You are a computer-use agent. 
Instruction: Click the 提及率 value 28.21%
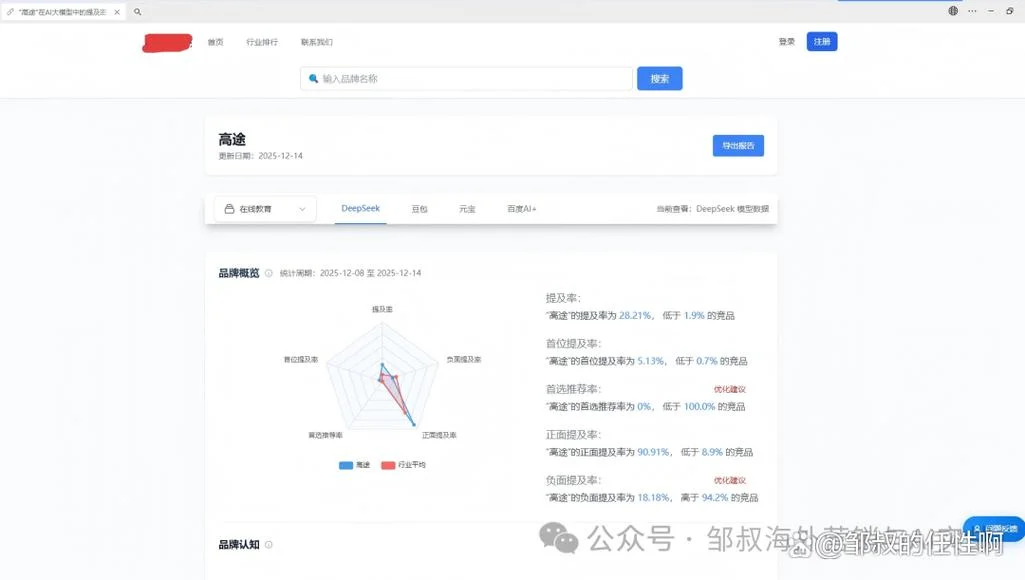pyautogui.click(x=635, y=315)
